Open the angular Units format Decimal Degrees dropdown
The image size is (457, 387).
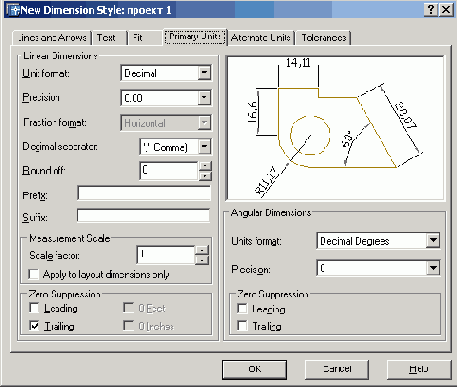[x=378, y=241]
